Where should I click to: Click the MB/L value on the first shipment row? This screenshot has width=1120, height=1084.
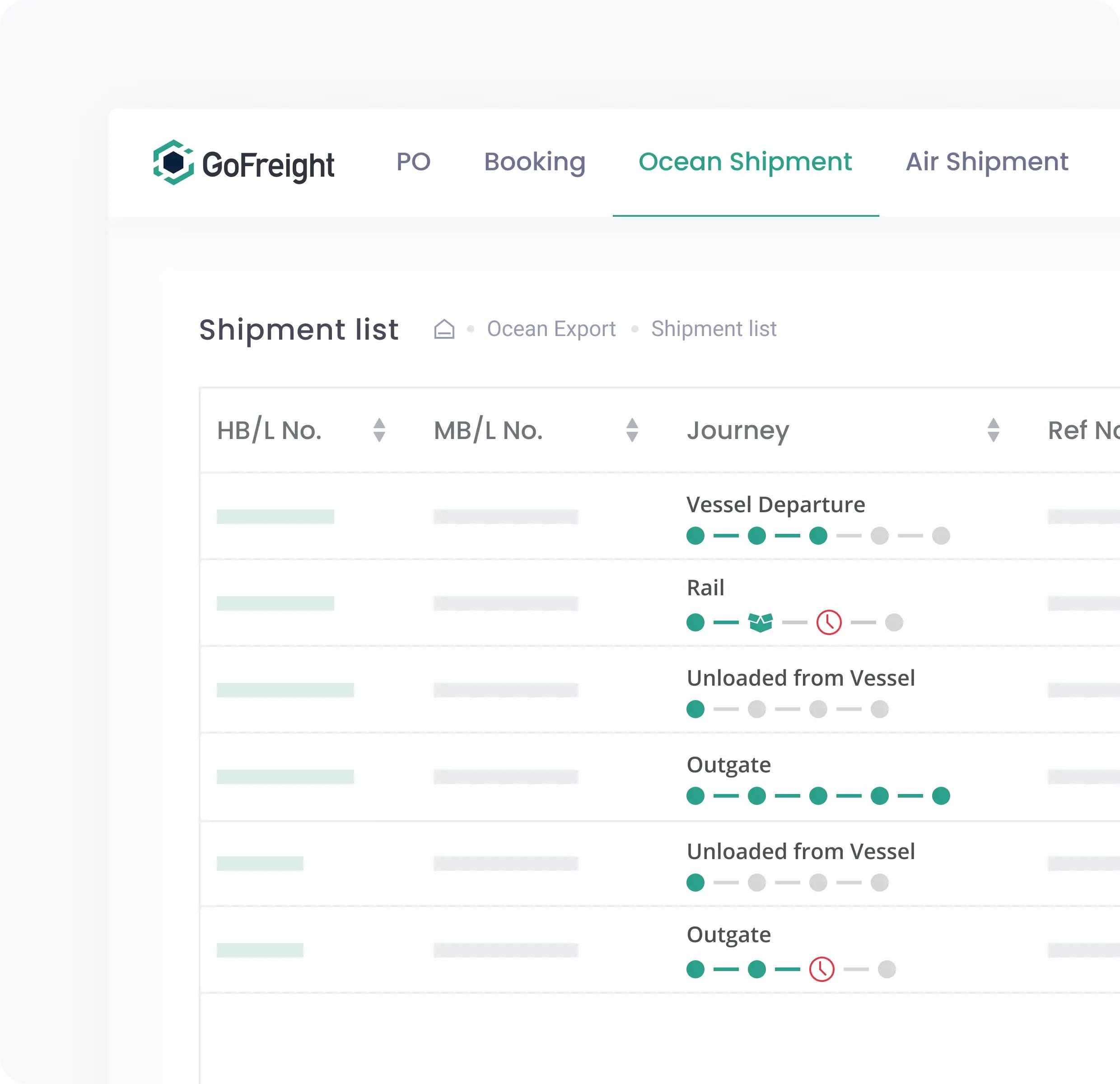[x=505, y=516]
